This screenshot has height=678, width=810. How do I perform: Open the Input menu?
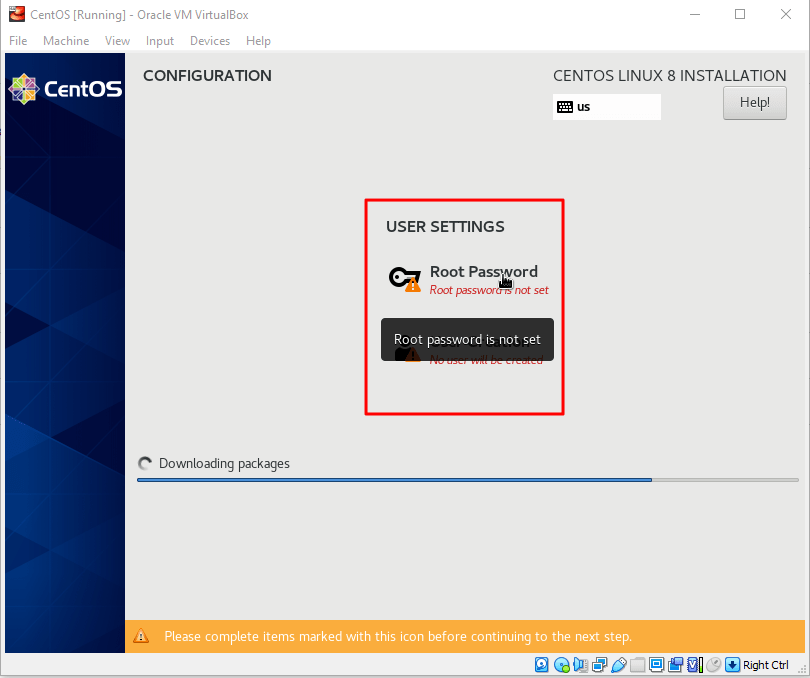160,41
